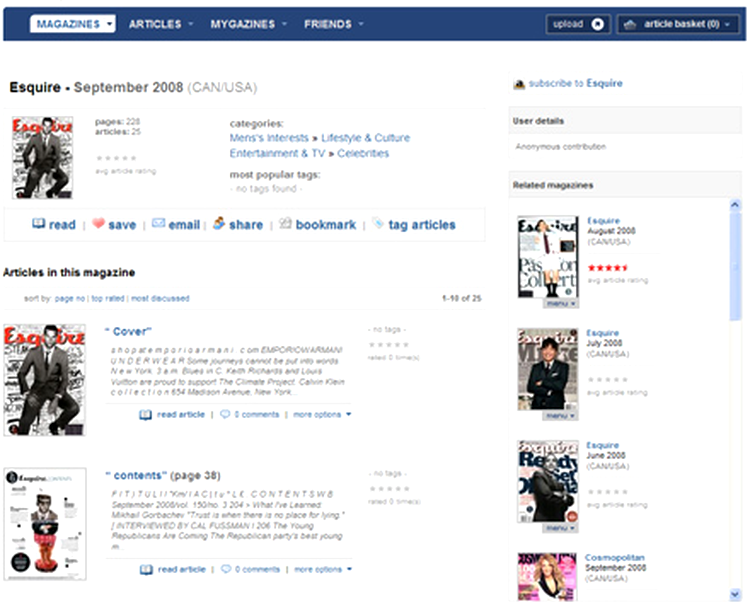Expand menu under Esquire July 2008 cover
This screenshot has width=750, height=607.
[561, 416]
